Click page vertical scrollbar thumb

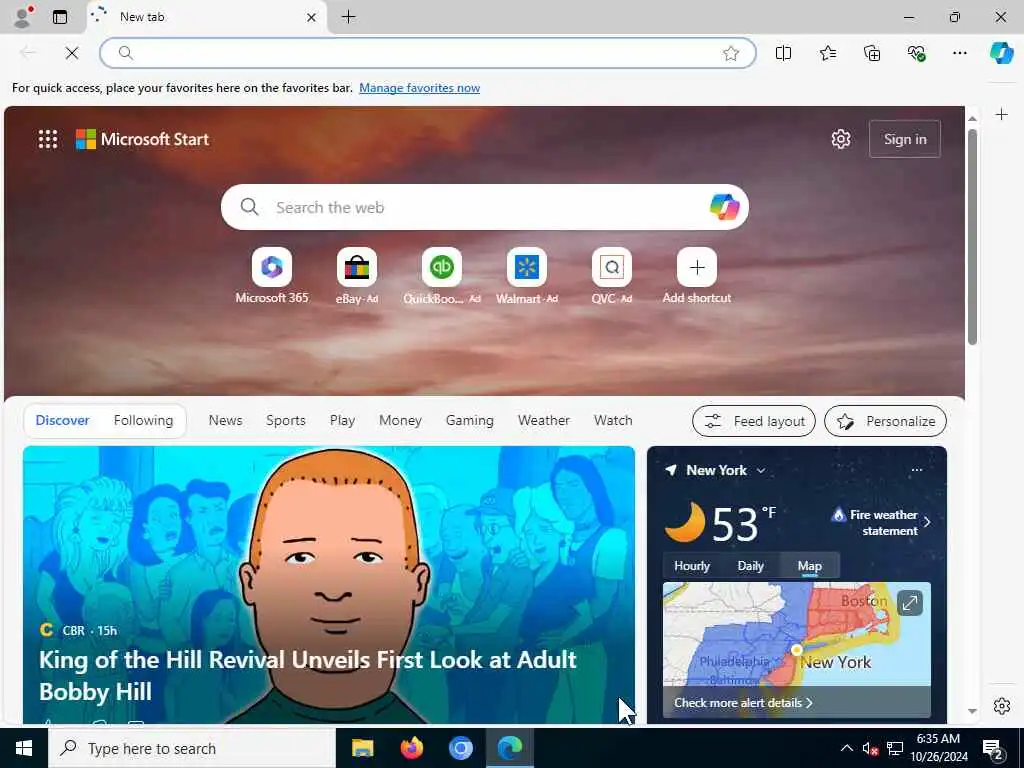pyautogui.click(x=972, y=237)
